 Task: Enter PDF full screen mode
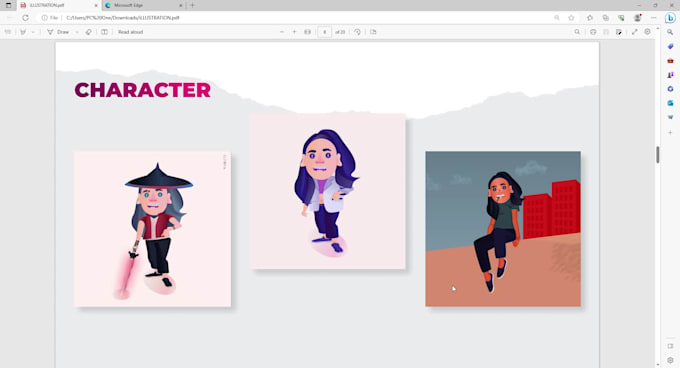pyautogui.click(x=634, y=32)
